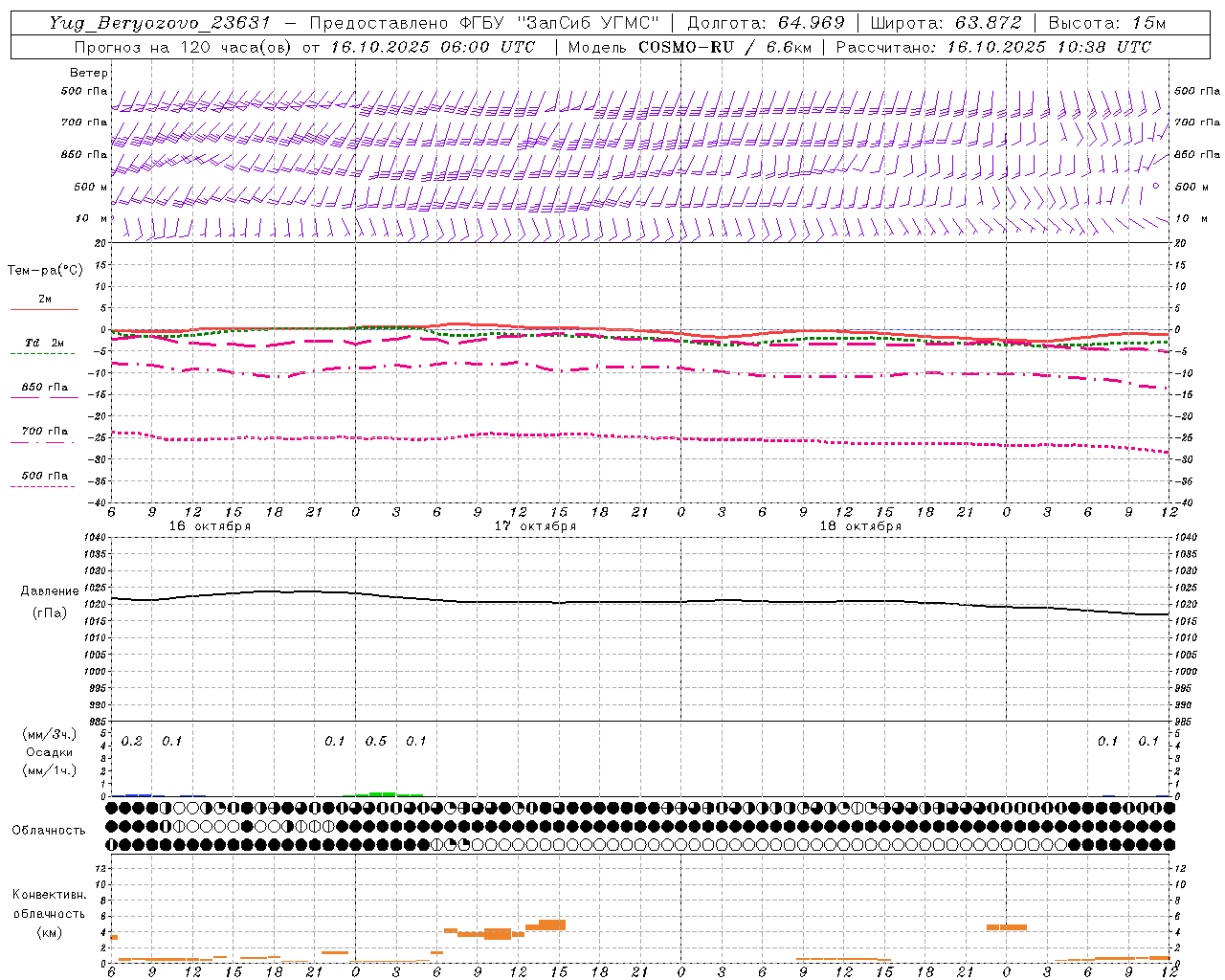The height and width of the screenshot is (980, 1225).
Task: Click the Модель COSMO-RU / 6.6км text
Action: tap(690, 47)
